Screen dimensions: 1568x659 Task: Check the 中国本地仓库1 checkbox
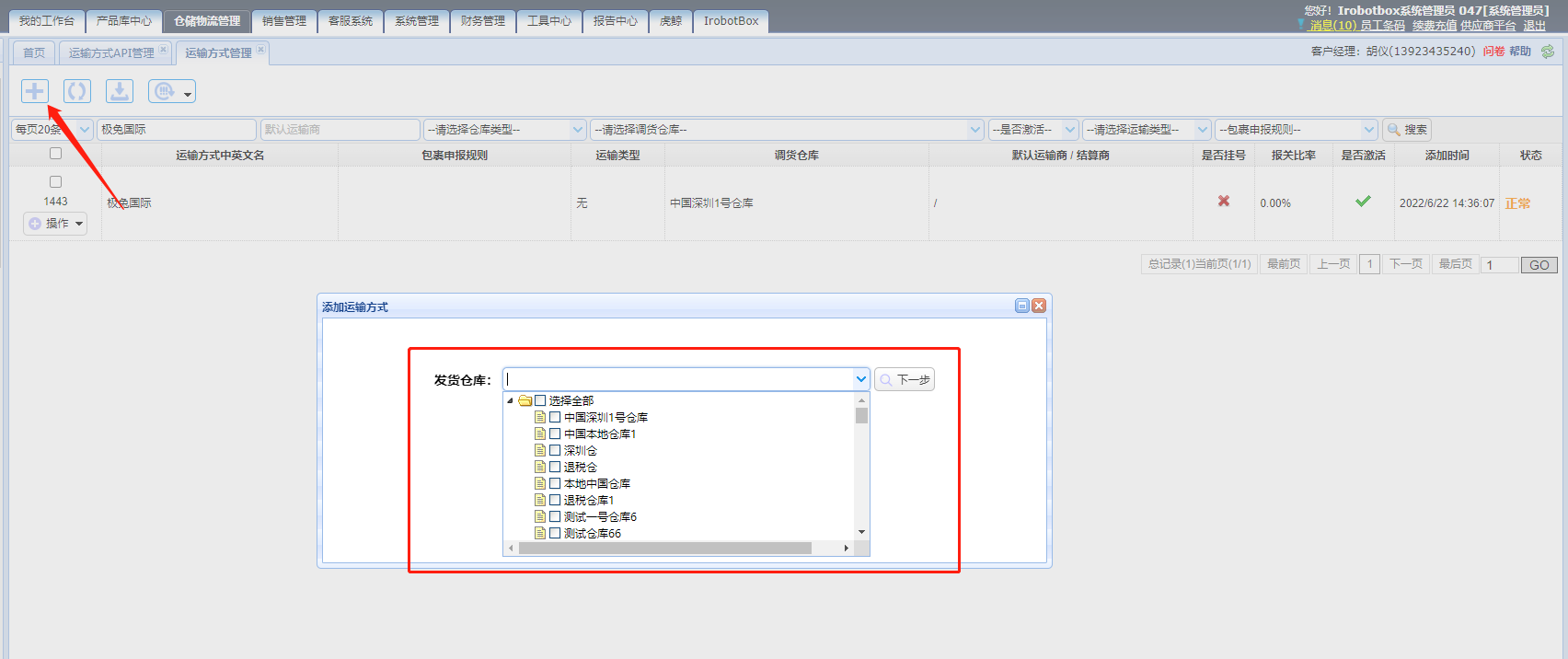click(555, 434)
